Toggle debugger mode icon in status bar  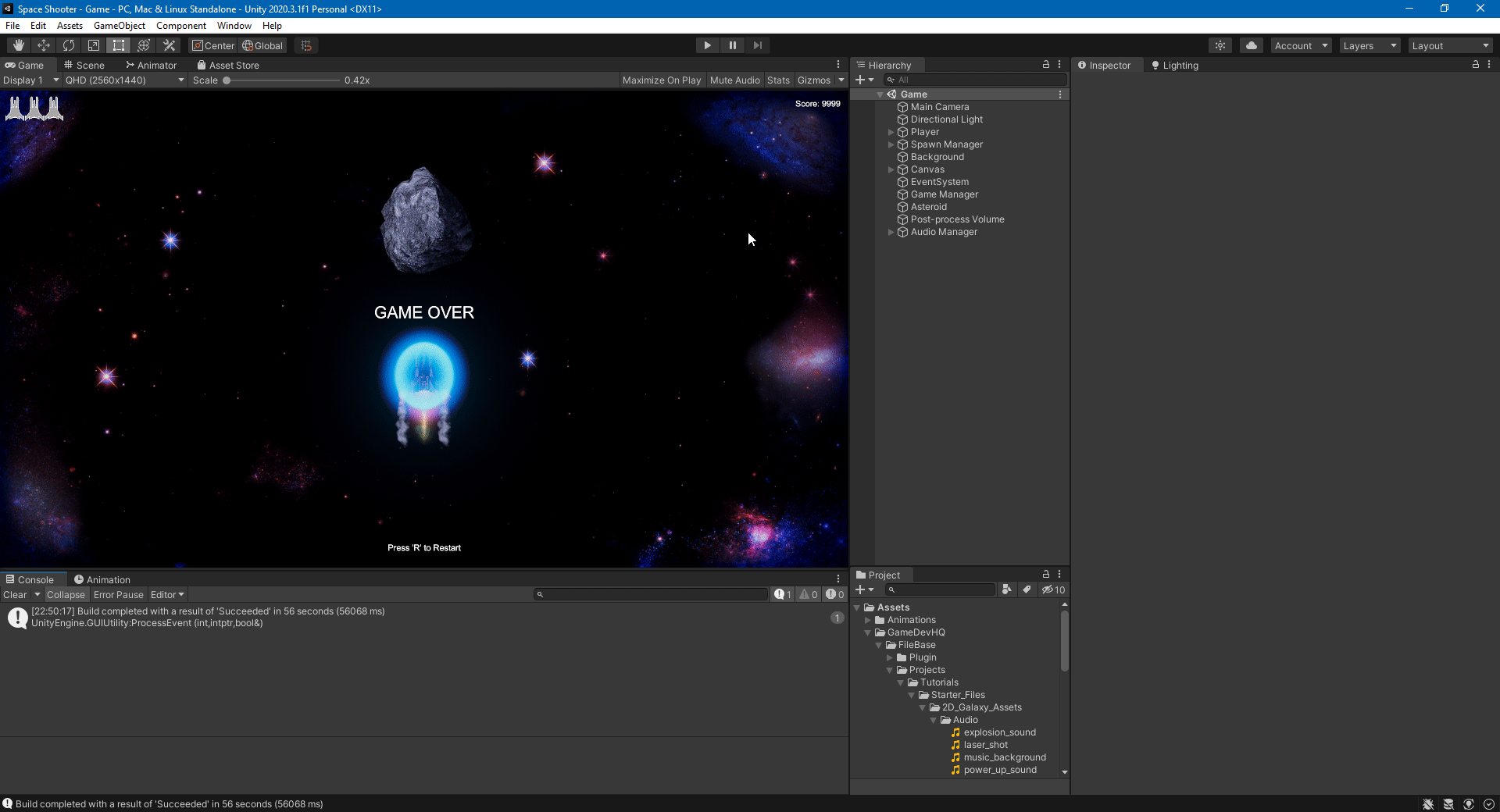tap(1428, 804)
